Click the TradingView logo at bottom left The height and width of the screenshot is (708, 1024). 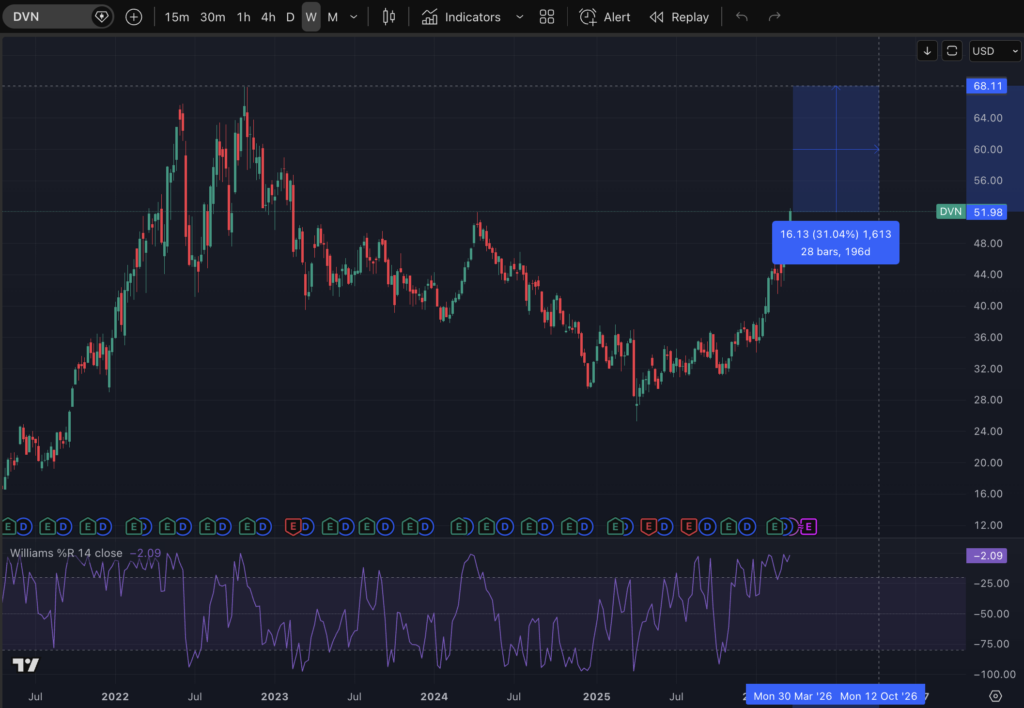[25, 666]
